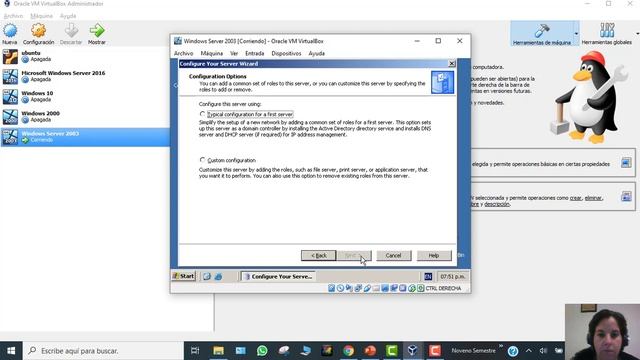The image size is (640, 360).
Task: Click display indicator in VM status bar
Action: tap(385, 288)
